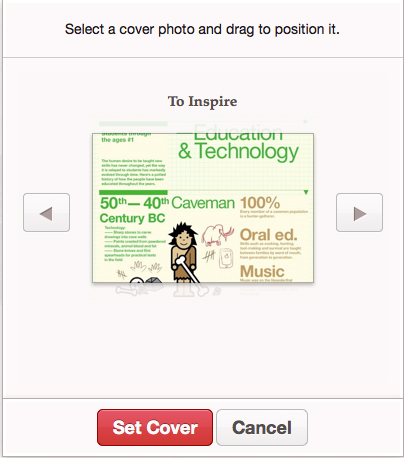This screenshot has width=404, height=458.
Task: Click the 'Oral ed.' heading
Action: (268, 235)
